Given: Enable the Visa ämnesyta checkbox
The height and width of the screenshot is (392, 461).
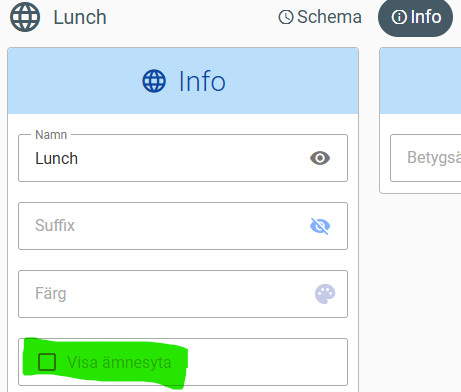Looking at the screenshot, I should click(x=47, y=362).
